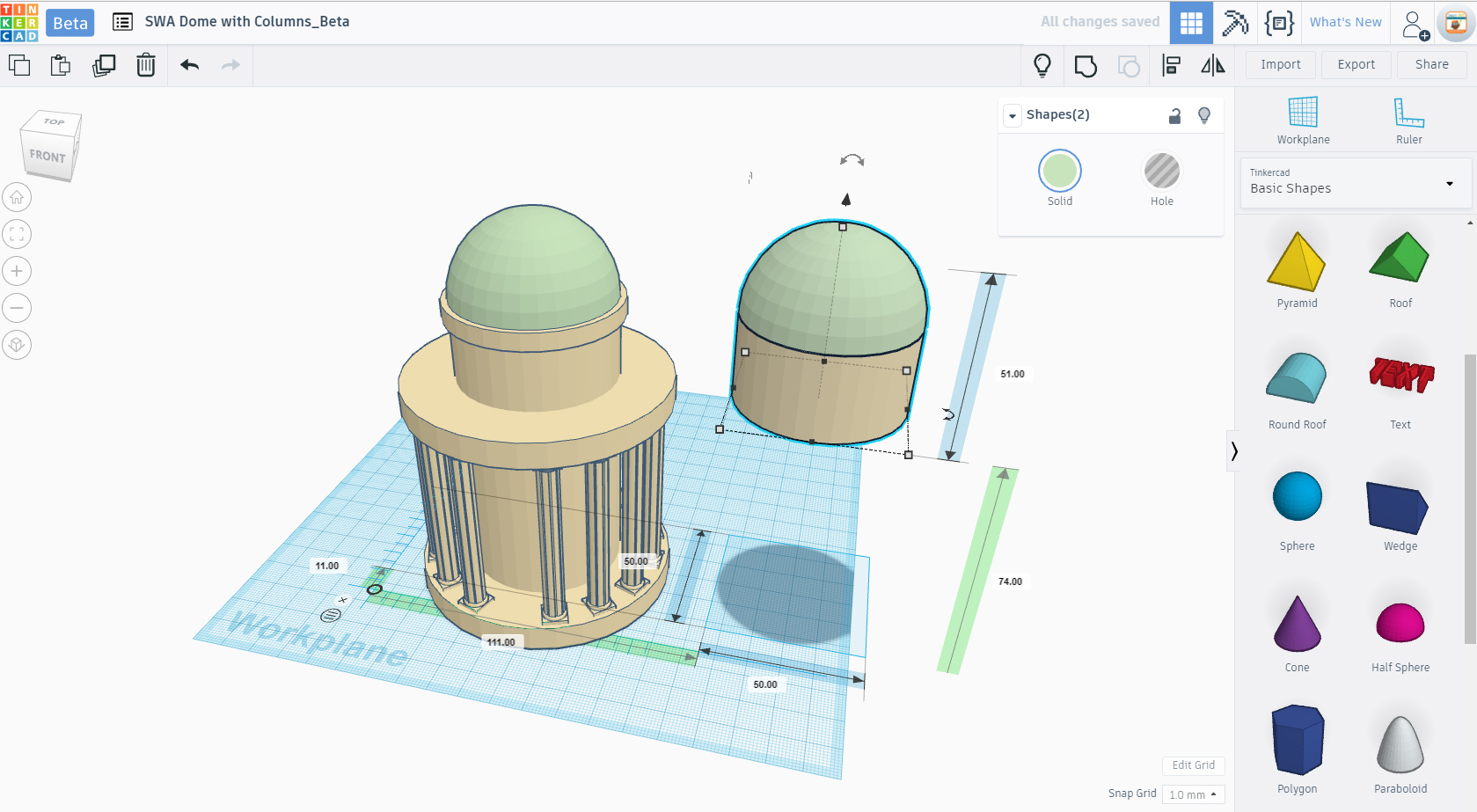The height and width of the screenshot is (812, 1477).
Task: Click the 111.00 ruler dimension
Action: (501, 642)
